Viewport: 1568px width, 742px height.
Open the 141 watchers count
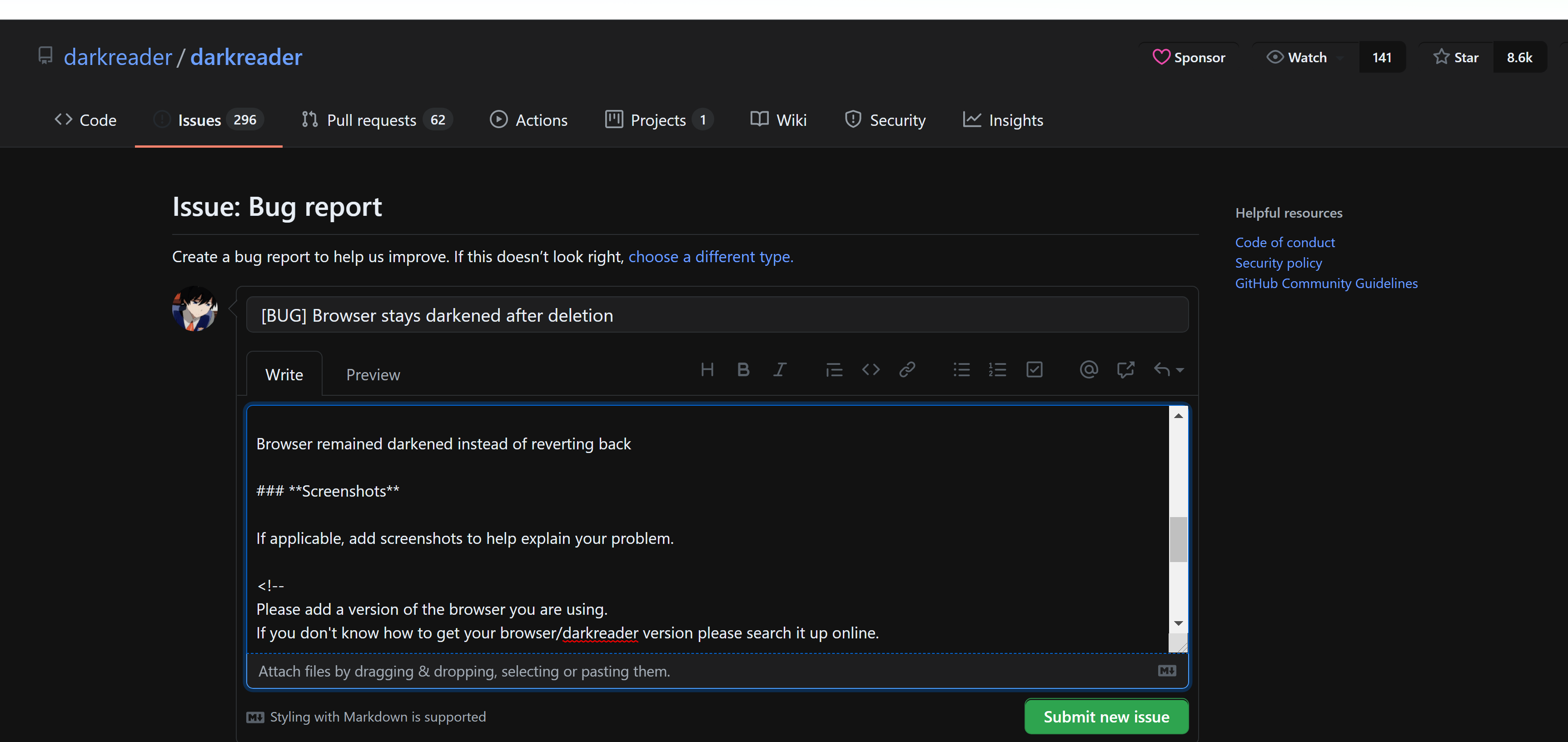pyautogui.click(x=1382, y=57)
